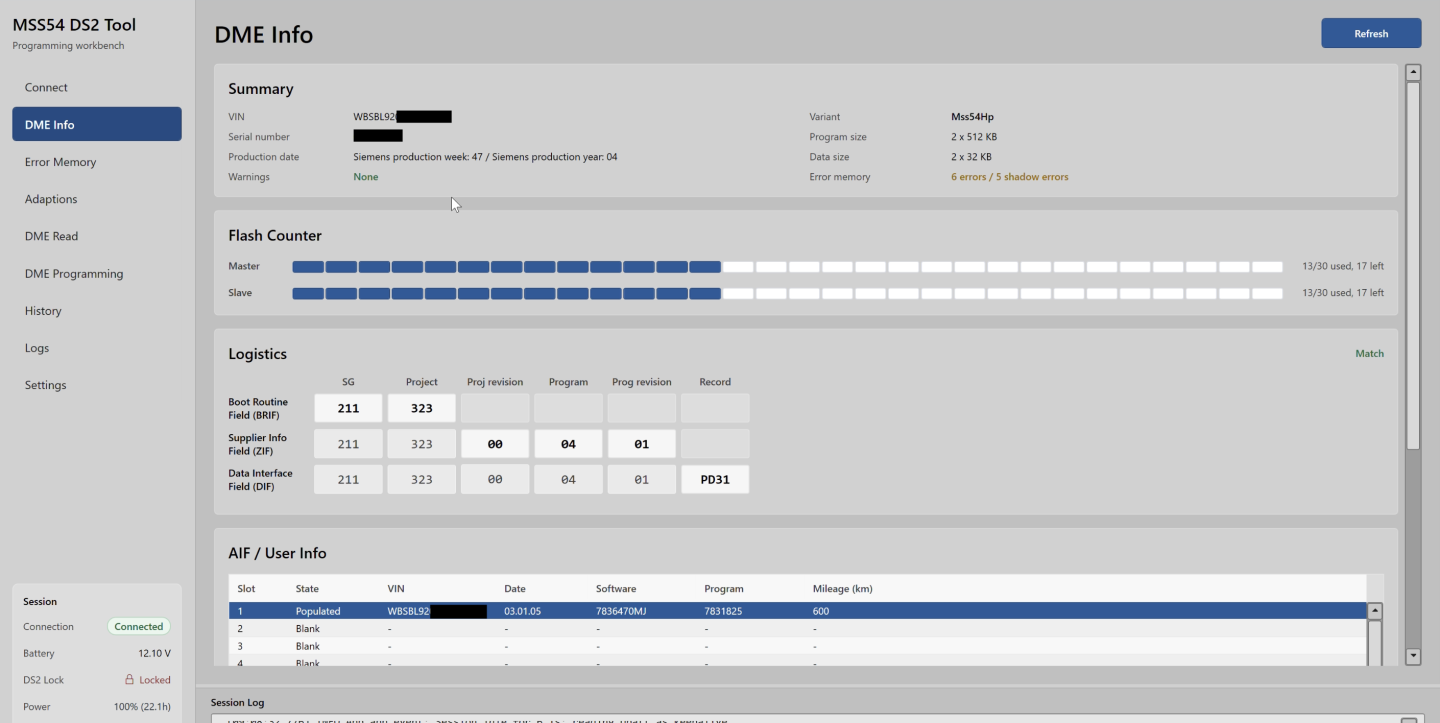1440x723 pixels.
Task: Click BRIF SG field 211
Action: [348, 408]
